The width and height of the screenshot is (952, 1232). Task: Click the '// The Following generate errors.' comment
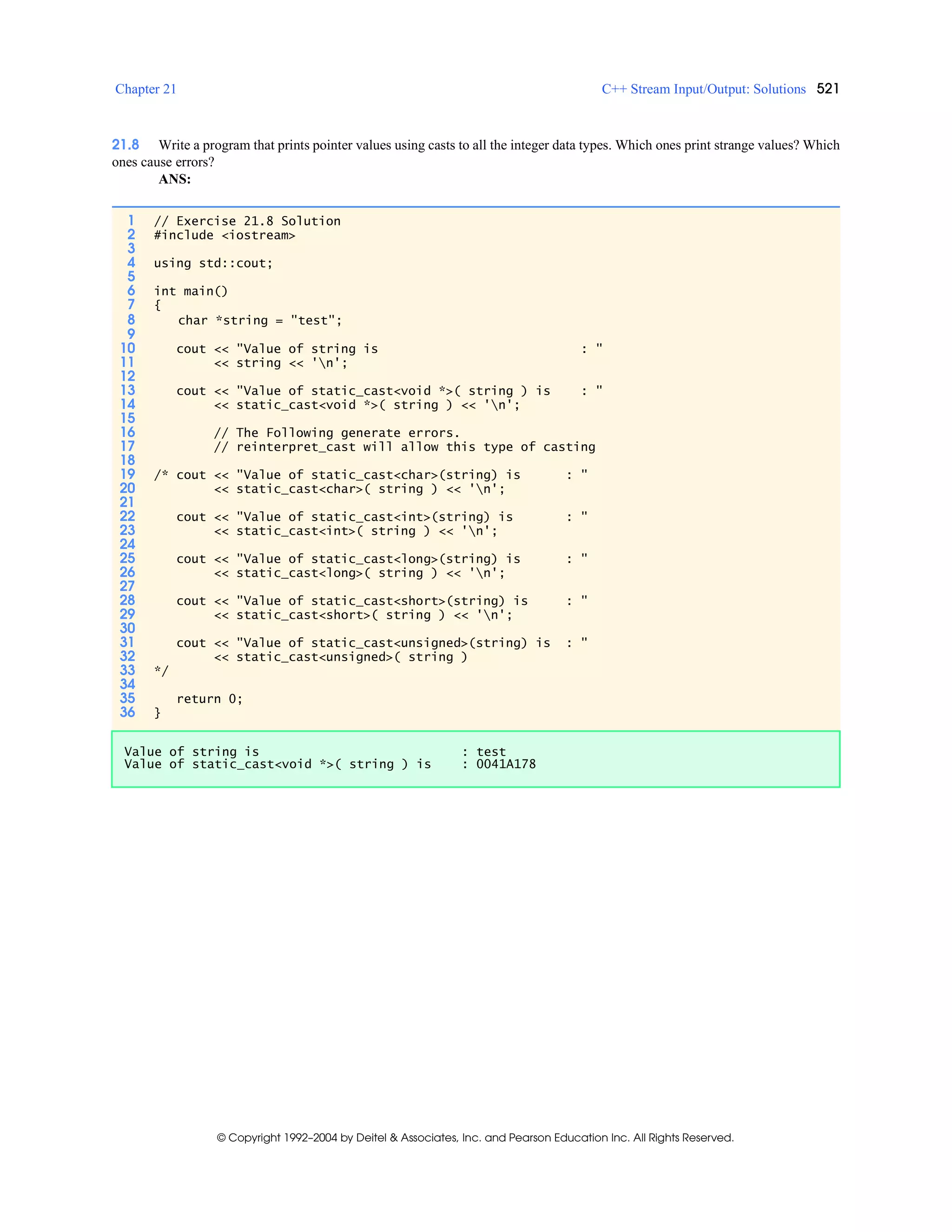pos(337,433)
